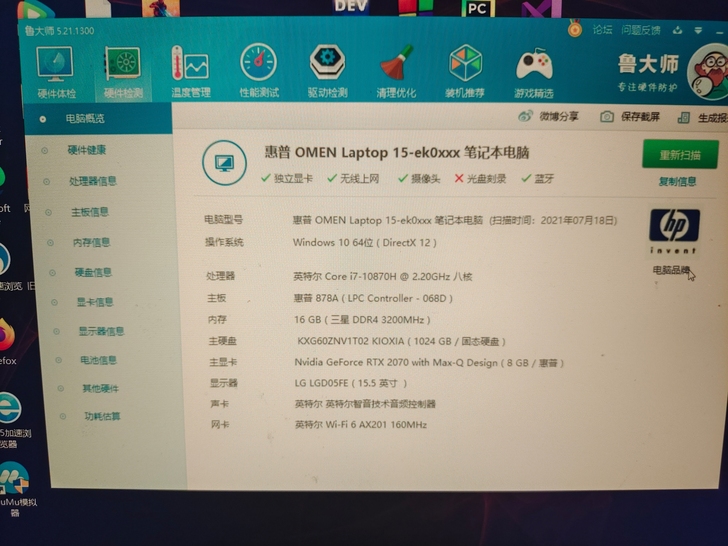Click the 鲁大师 mascot avatar
728x546 pixels.
(x=708, y=71)
